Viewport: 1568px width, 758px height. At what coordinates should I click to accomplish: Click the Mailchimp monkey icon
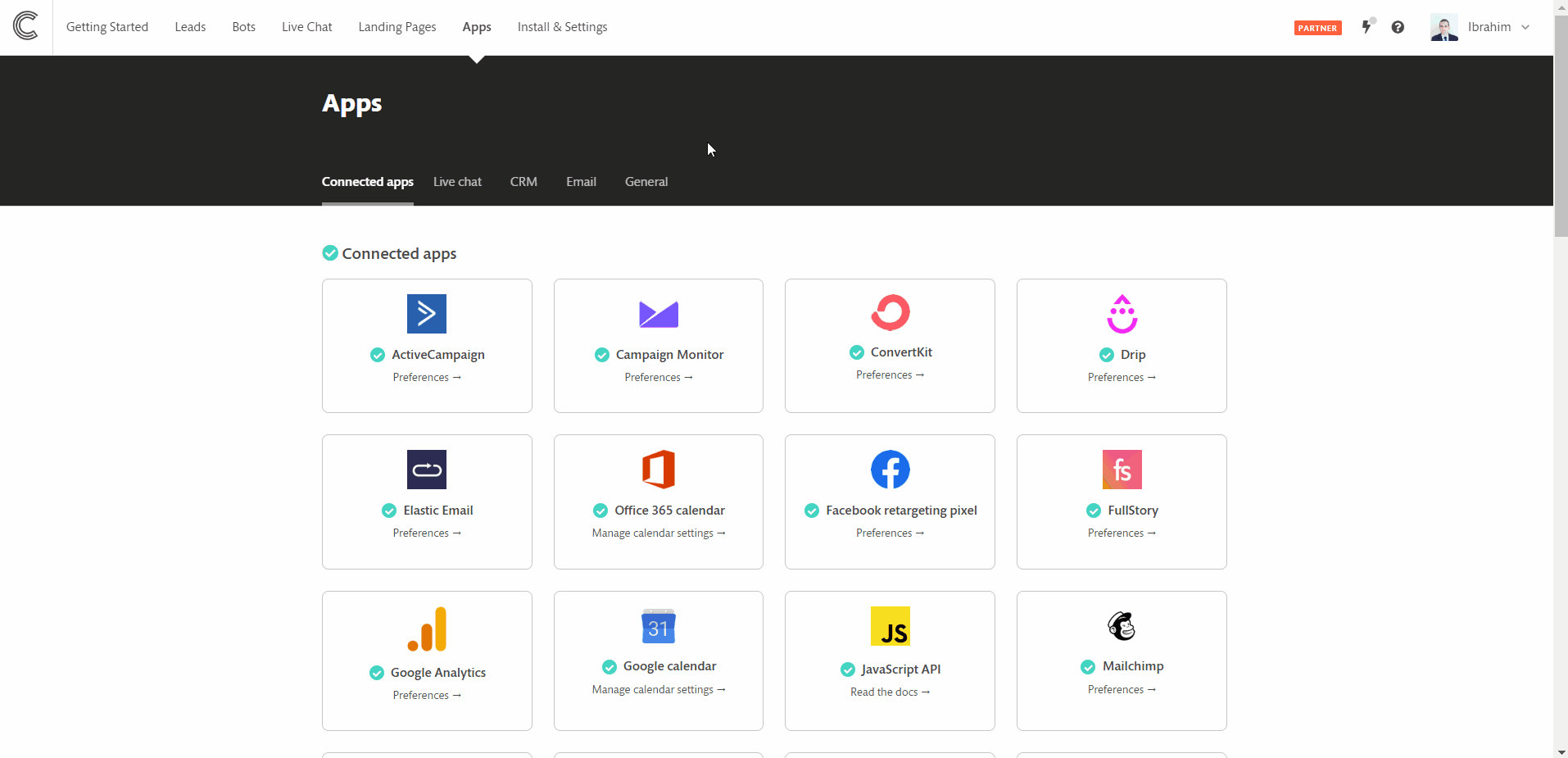point(1122,626)
